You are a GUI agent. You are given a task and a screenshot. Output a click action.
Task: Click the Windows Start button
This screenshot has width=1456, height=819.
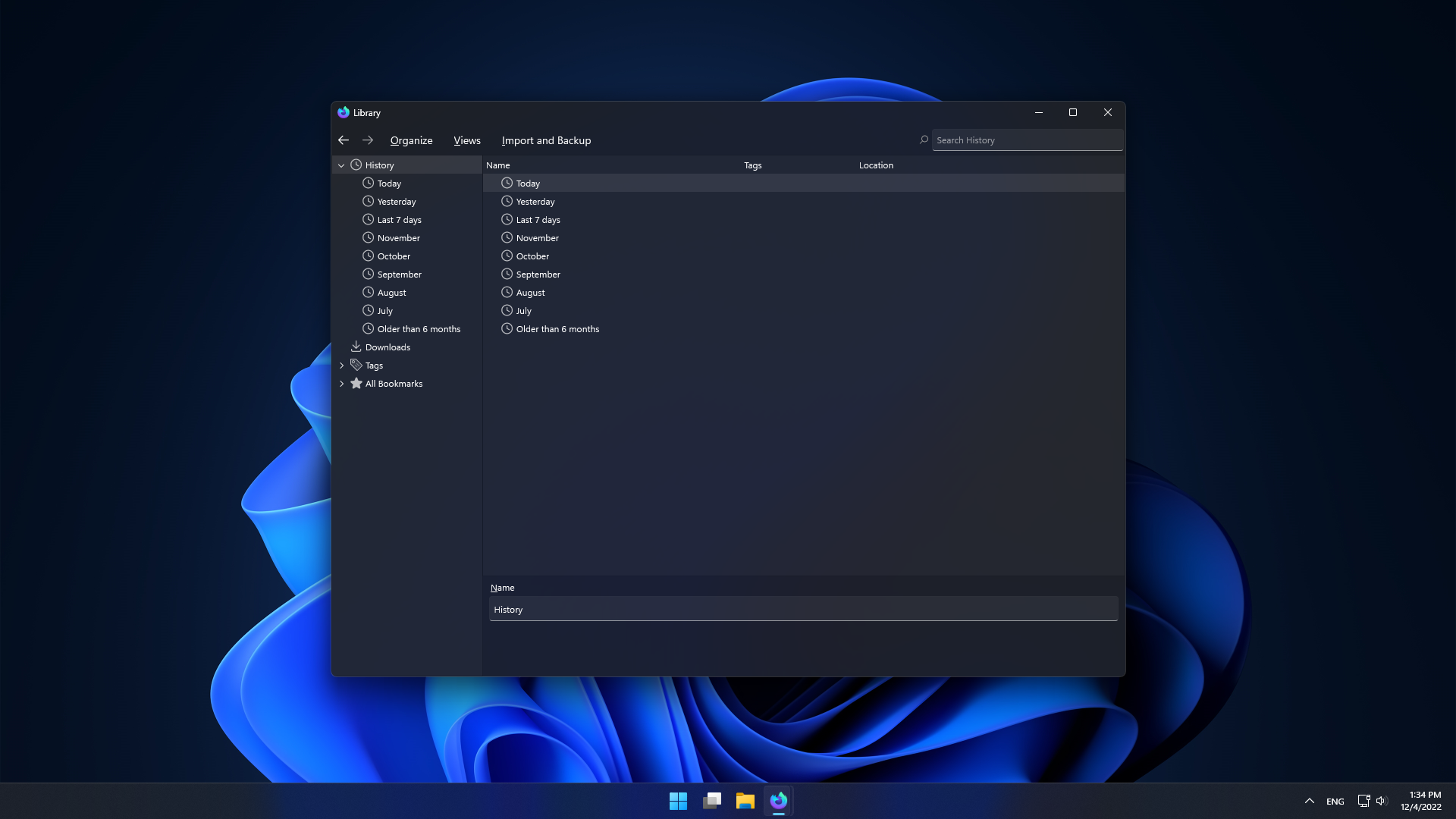pos(678,801)
